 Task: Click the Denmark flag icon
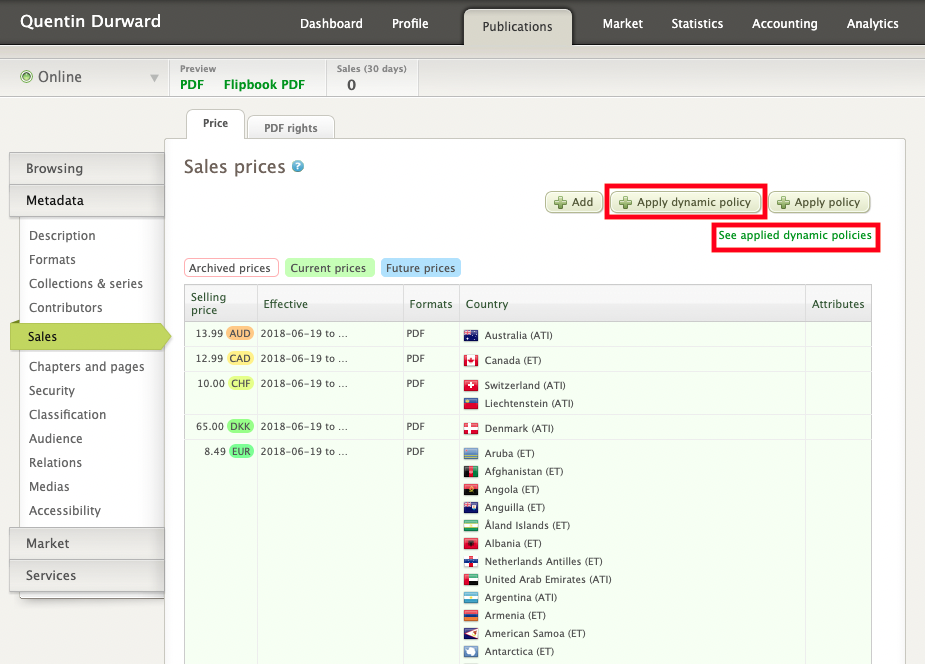(x=471, y=429)
